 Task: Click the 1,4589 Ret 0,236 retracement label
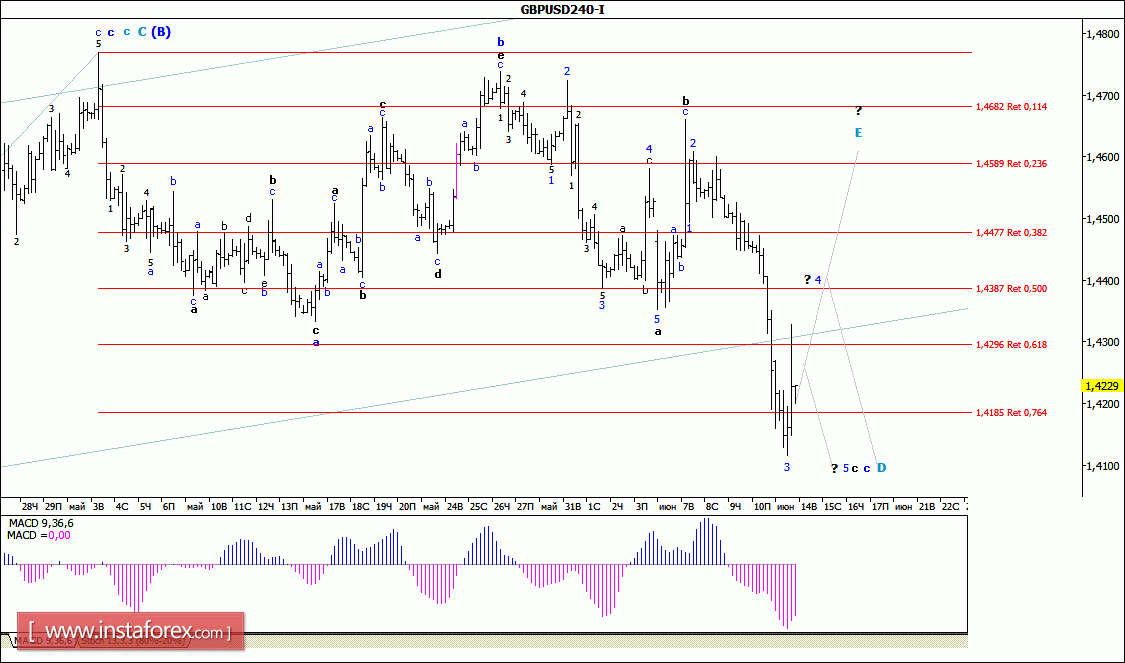[1010, 163]
